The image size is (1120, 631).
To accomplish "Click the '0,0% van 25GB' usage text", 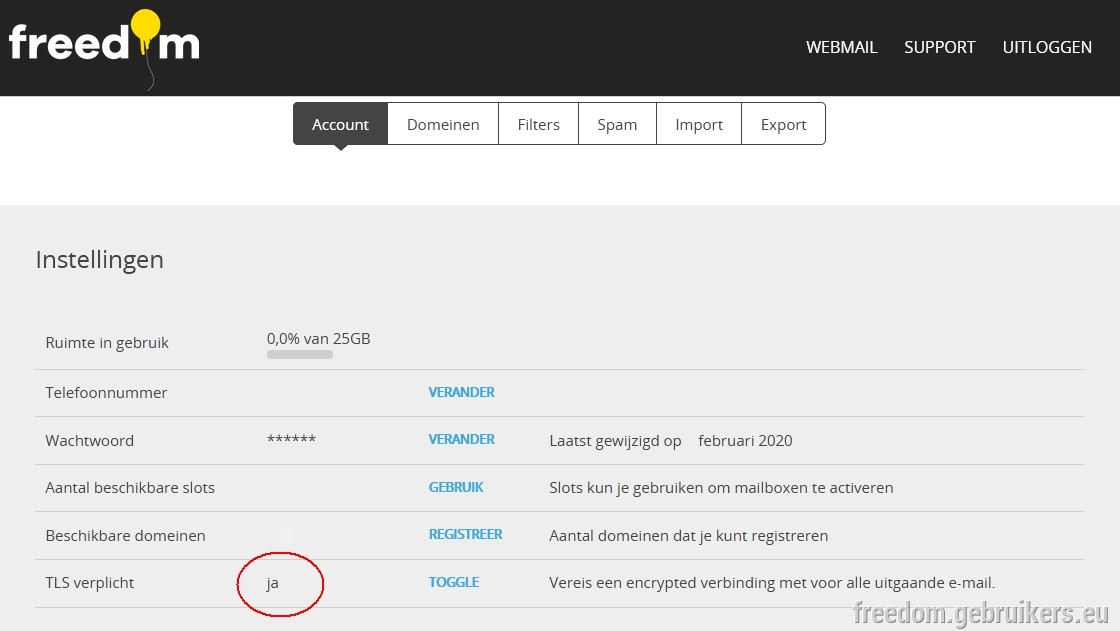I will (319, 339).
